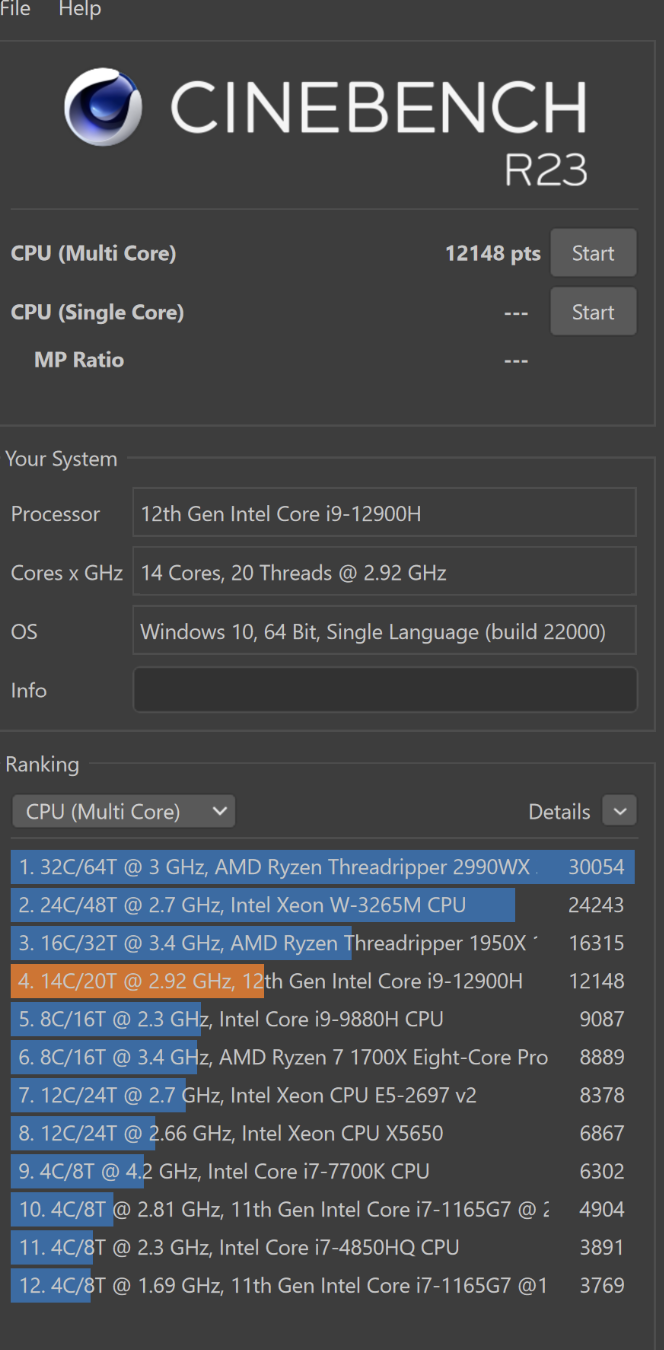
Task: Select the Xeon E5-2697 v2 ranking row
Action: (x=323, y=1095)
